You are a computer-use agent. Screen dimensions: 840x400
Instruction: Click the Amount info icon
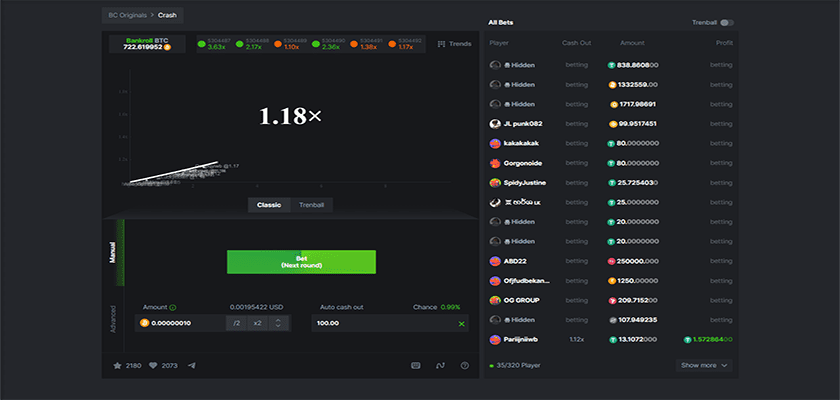click(x=173, y=307)
